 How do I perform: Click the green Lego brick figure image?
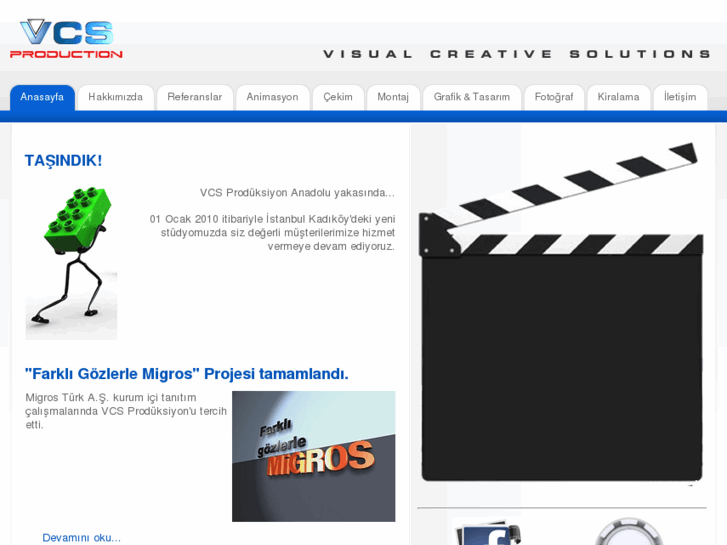(x=71, y=263)
